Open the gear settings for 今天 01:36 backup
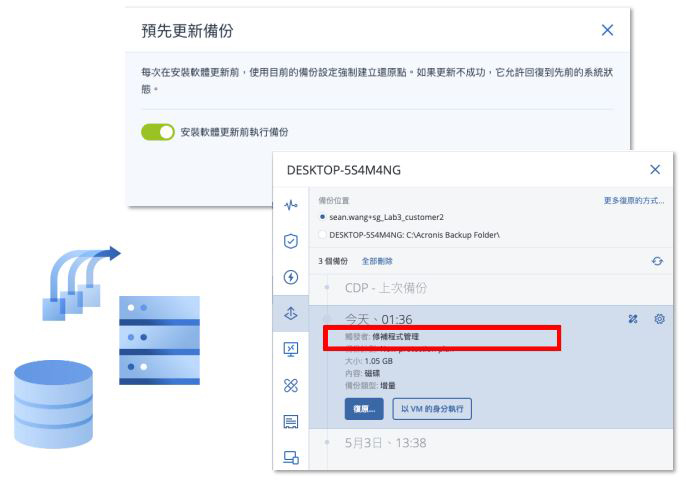686x483 pixels. click(659, 319)
